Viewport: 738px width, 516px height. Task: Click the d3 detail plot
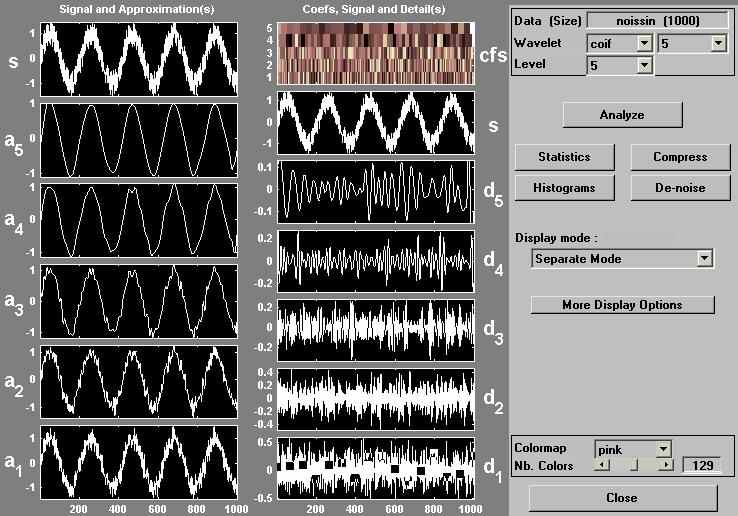click(376, 331)
